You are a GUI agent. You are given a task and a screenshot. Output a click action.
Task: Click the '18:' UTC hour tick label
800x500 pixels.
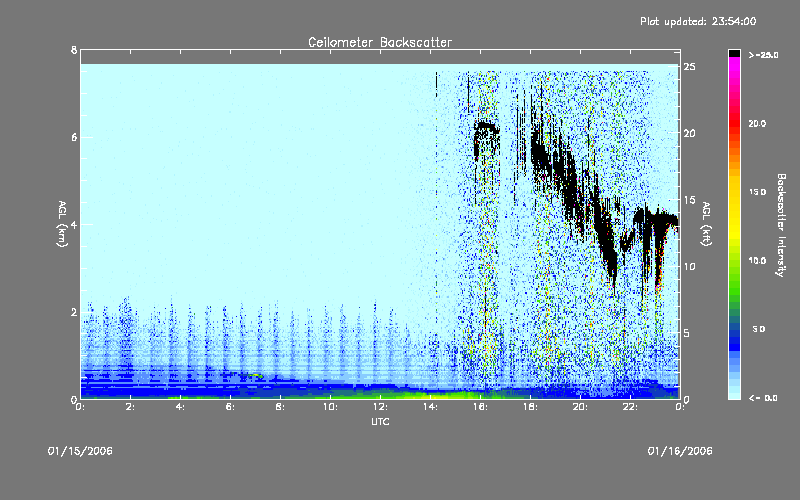pyautogui.click(x=530, y=407)
